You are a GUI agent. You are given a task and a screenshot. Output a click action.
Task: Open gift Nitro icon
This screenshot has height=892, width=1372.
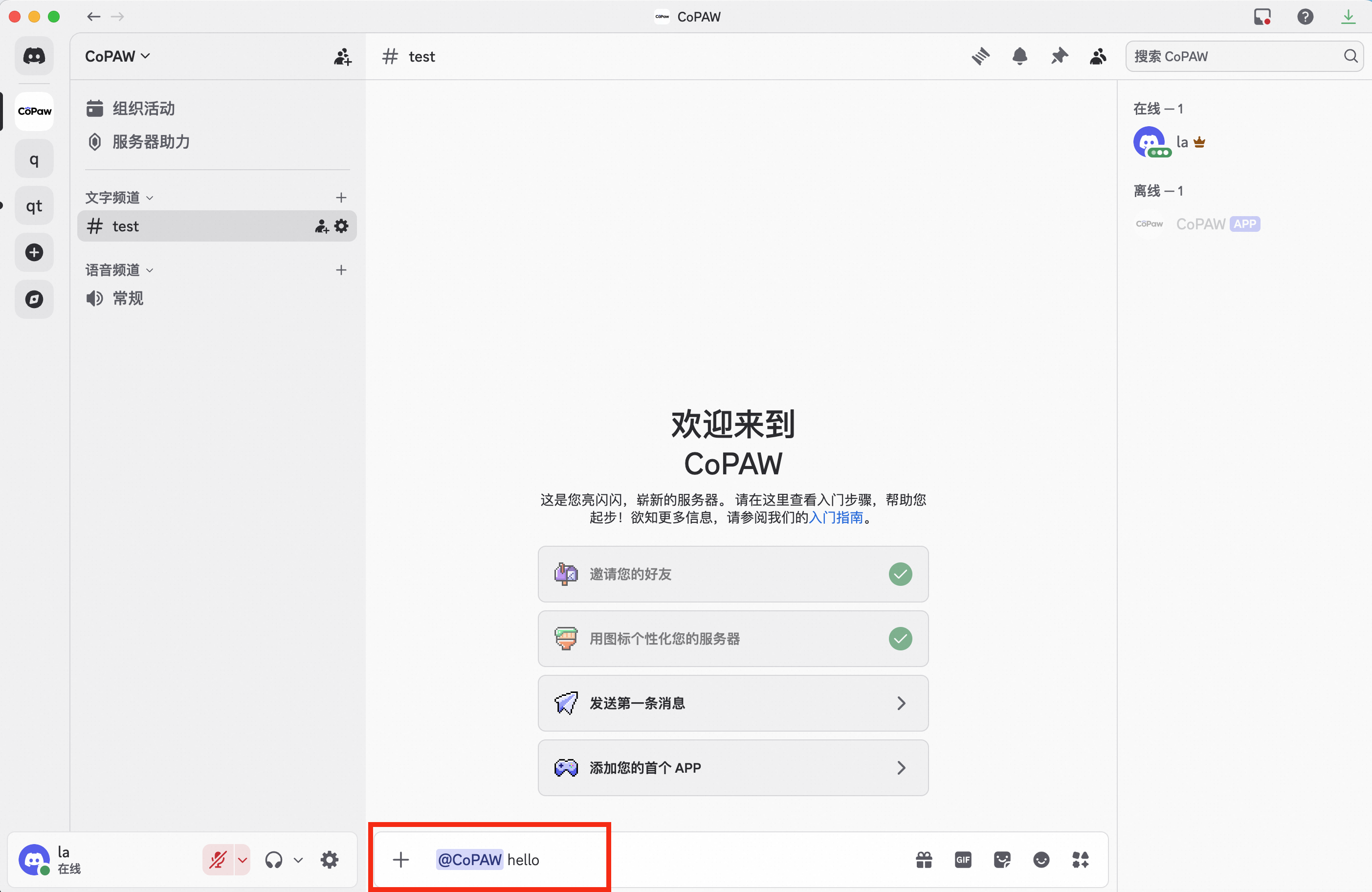point(924,860)
